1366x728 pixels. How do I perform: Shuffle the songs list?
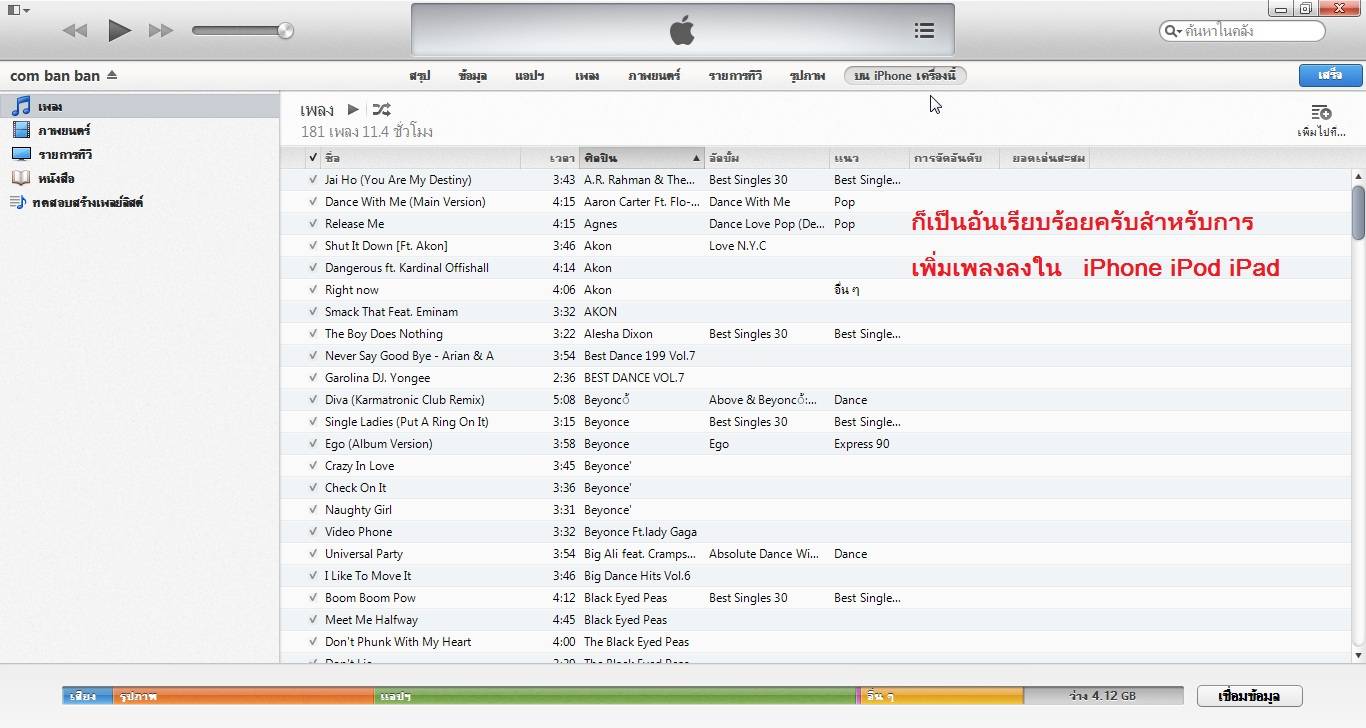(x=381, y=109)
